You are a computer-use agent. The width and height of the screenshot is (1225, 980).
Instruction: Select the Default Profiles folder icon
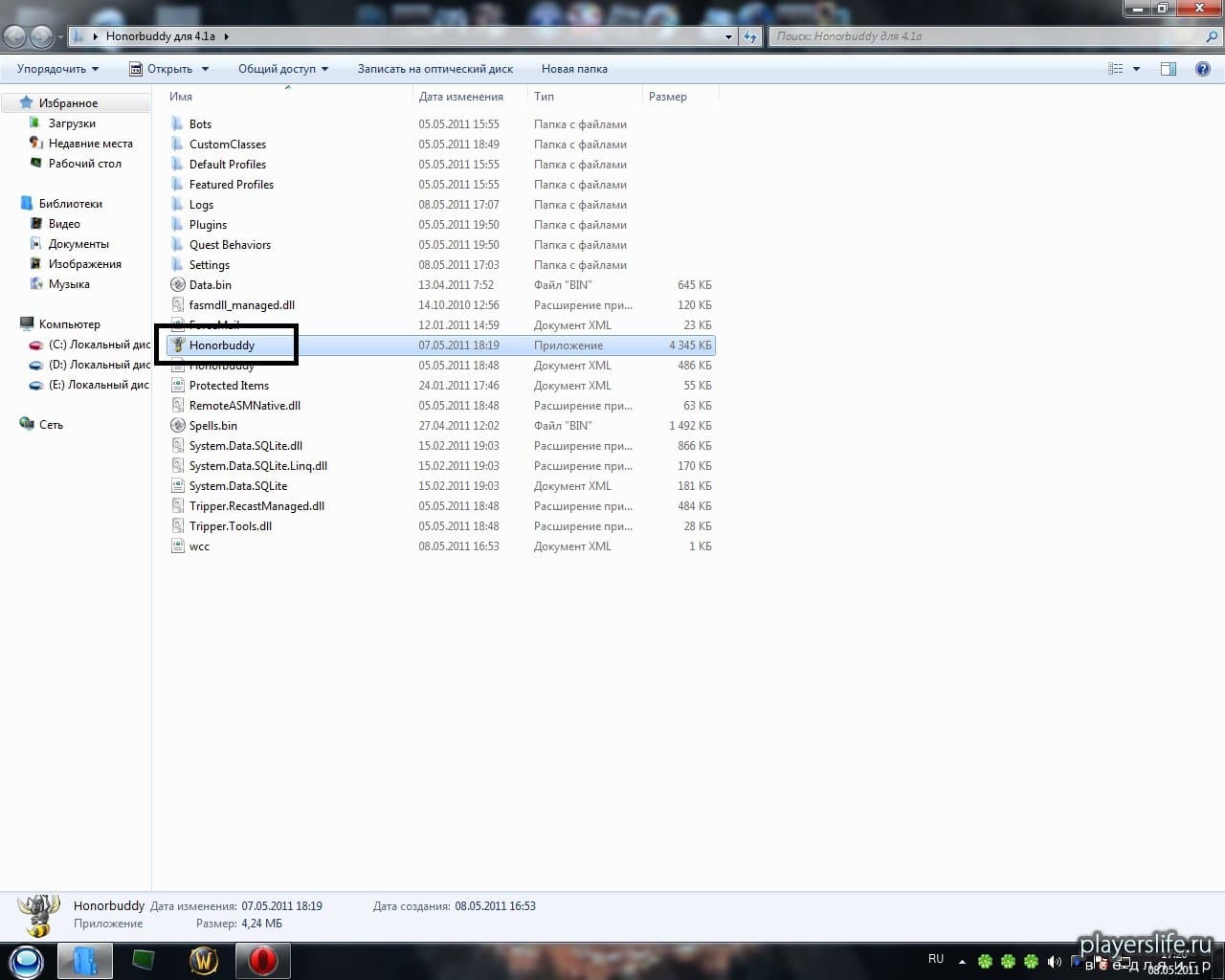coord(177,165)
